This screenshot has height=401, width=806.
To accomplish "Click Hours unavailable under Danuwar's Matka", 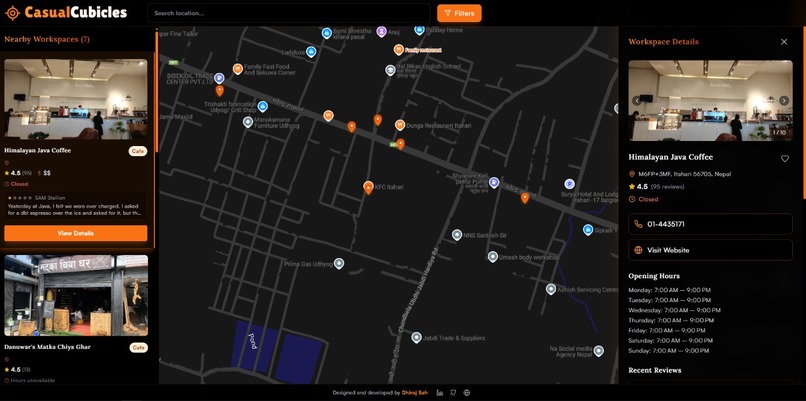I will [x=33, y=380].
